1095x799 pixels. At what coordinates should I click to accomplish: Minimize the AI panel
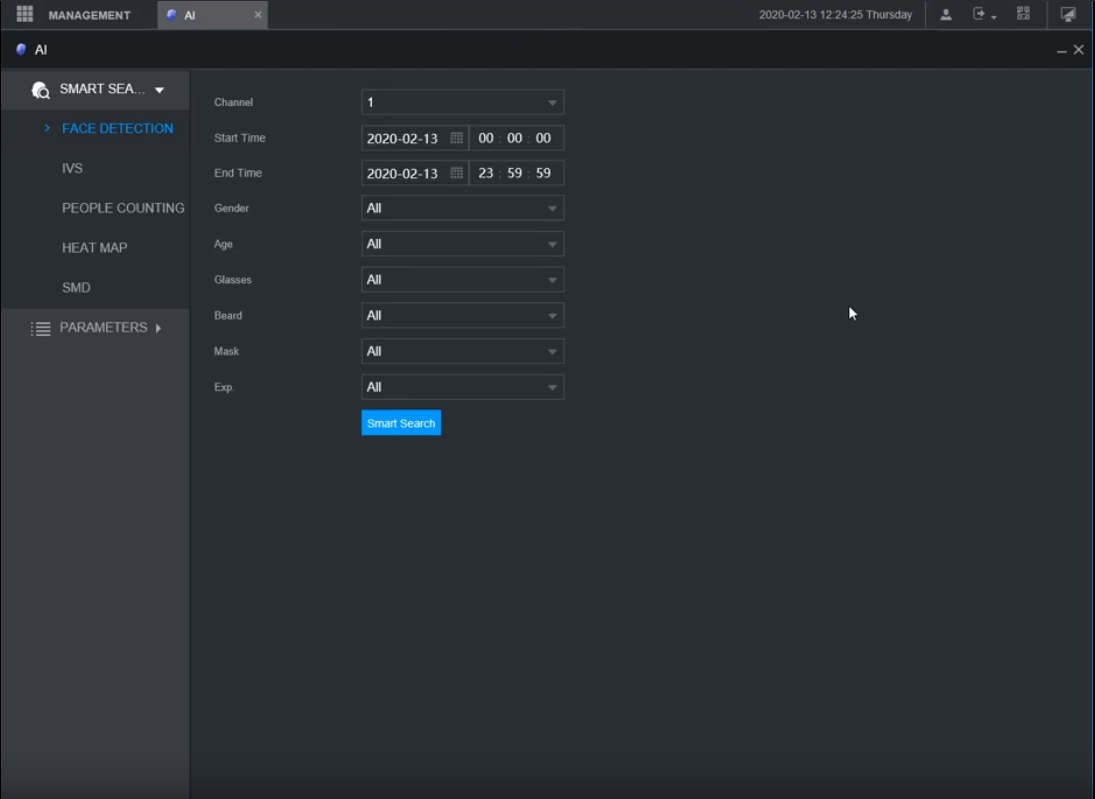tap(1062, 50)
